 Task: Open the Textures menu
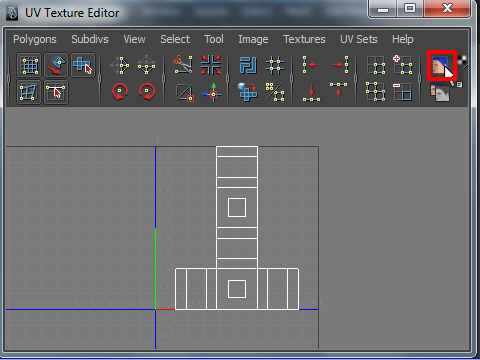pyautogui.click(x=304, y=39)
